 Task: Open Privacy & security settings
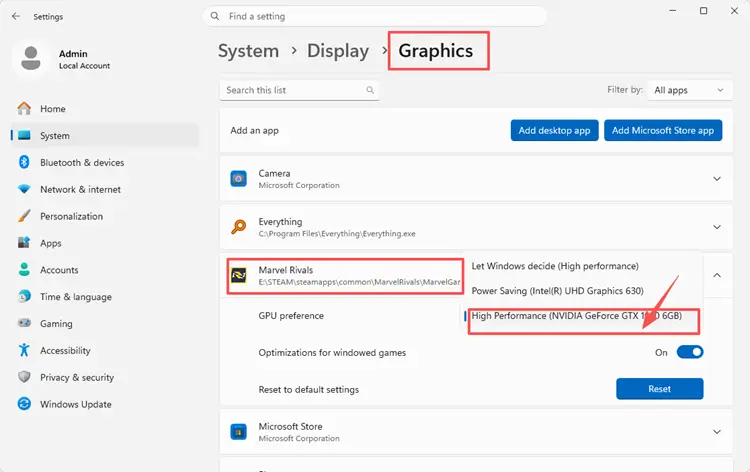(x=104, y=377)
